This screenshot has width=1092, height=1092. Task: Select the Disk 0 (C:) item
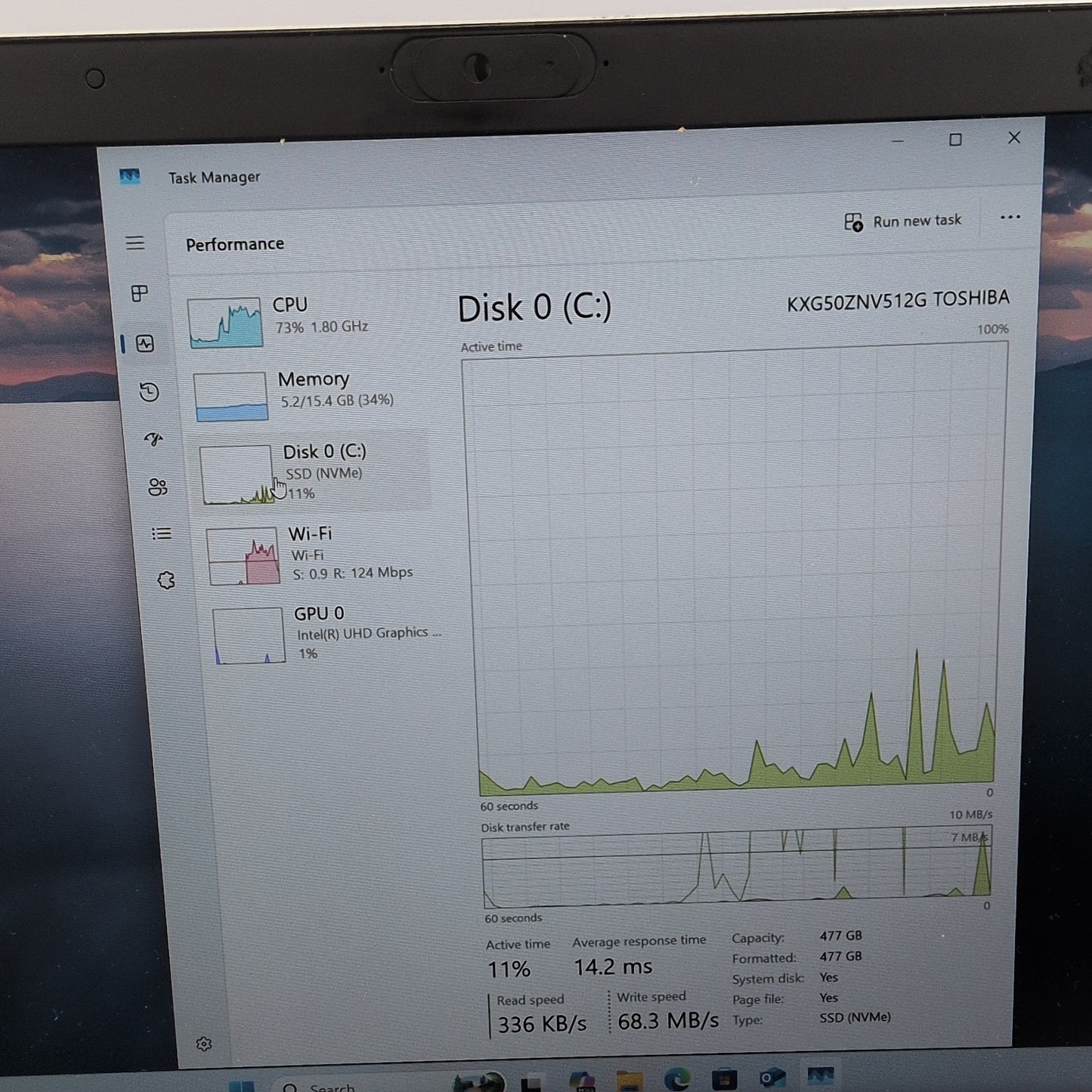coord(314,472)
